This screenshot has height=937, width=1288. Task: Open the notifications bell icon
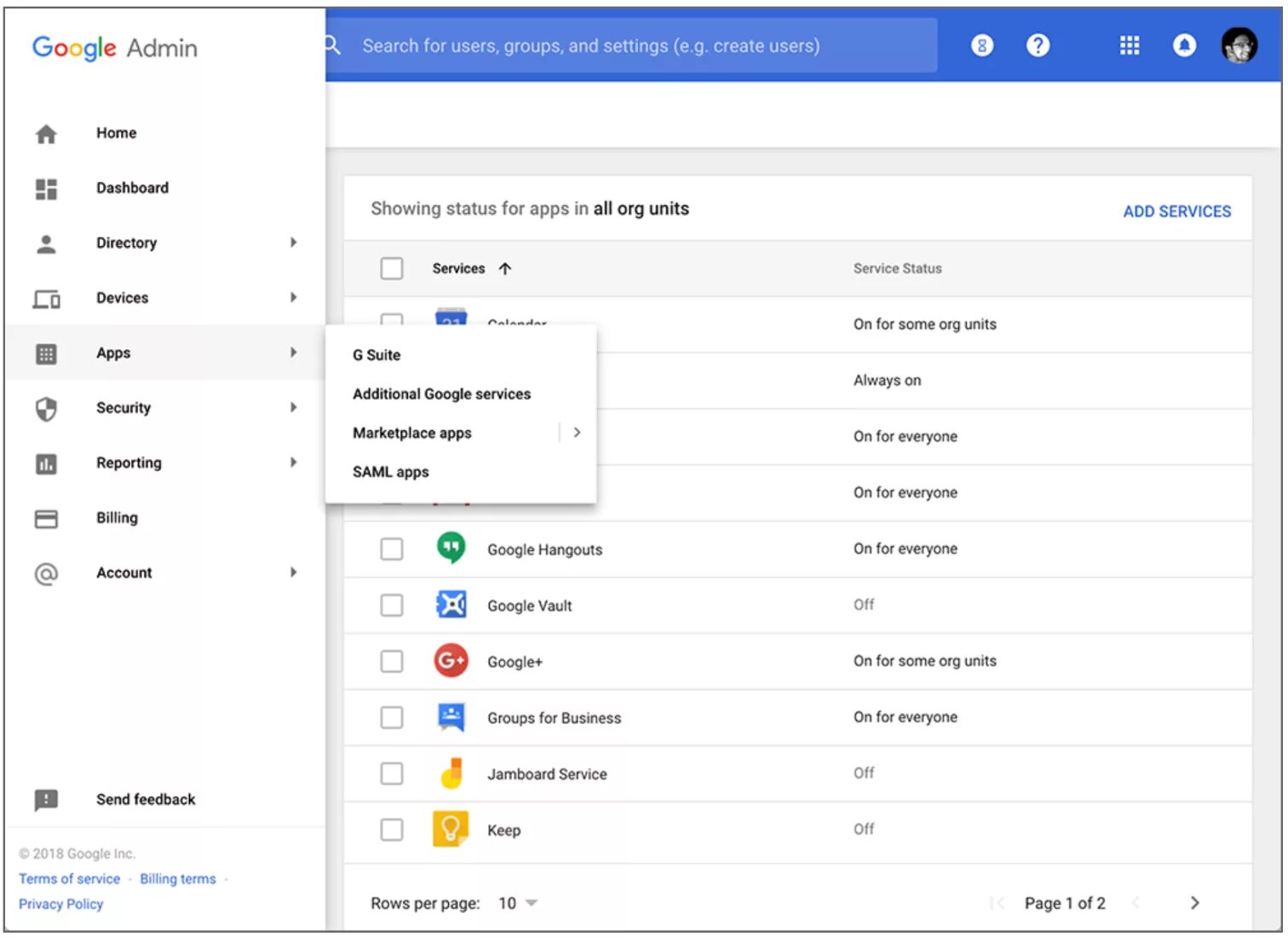tap(1184, 45)
